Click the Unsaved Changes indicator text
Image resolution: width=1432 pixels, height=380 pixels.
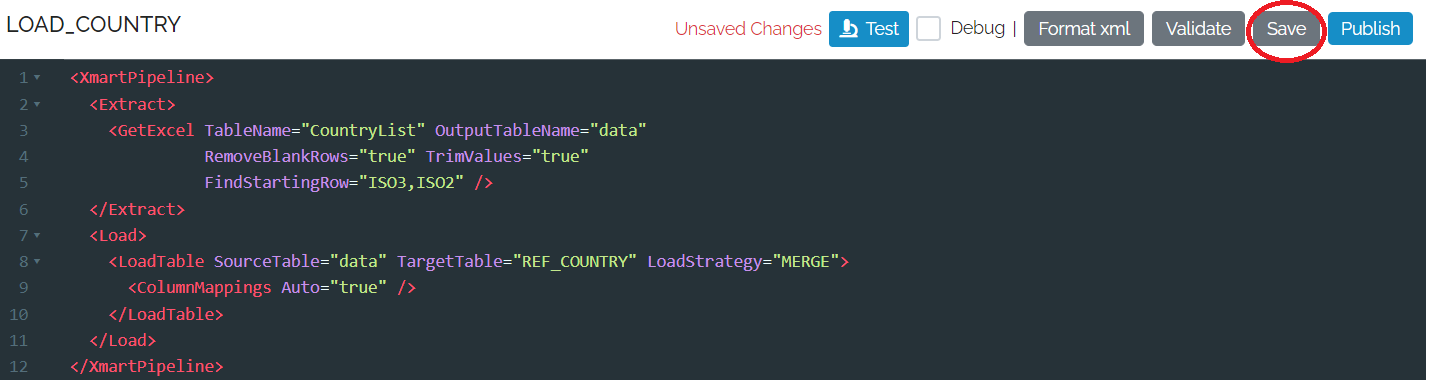[x=748, y=29]
